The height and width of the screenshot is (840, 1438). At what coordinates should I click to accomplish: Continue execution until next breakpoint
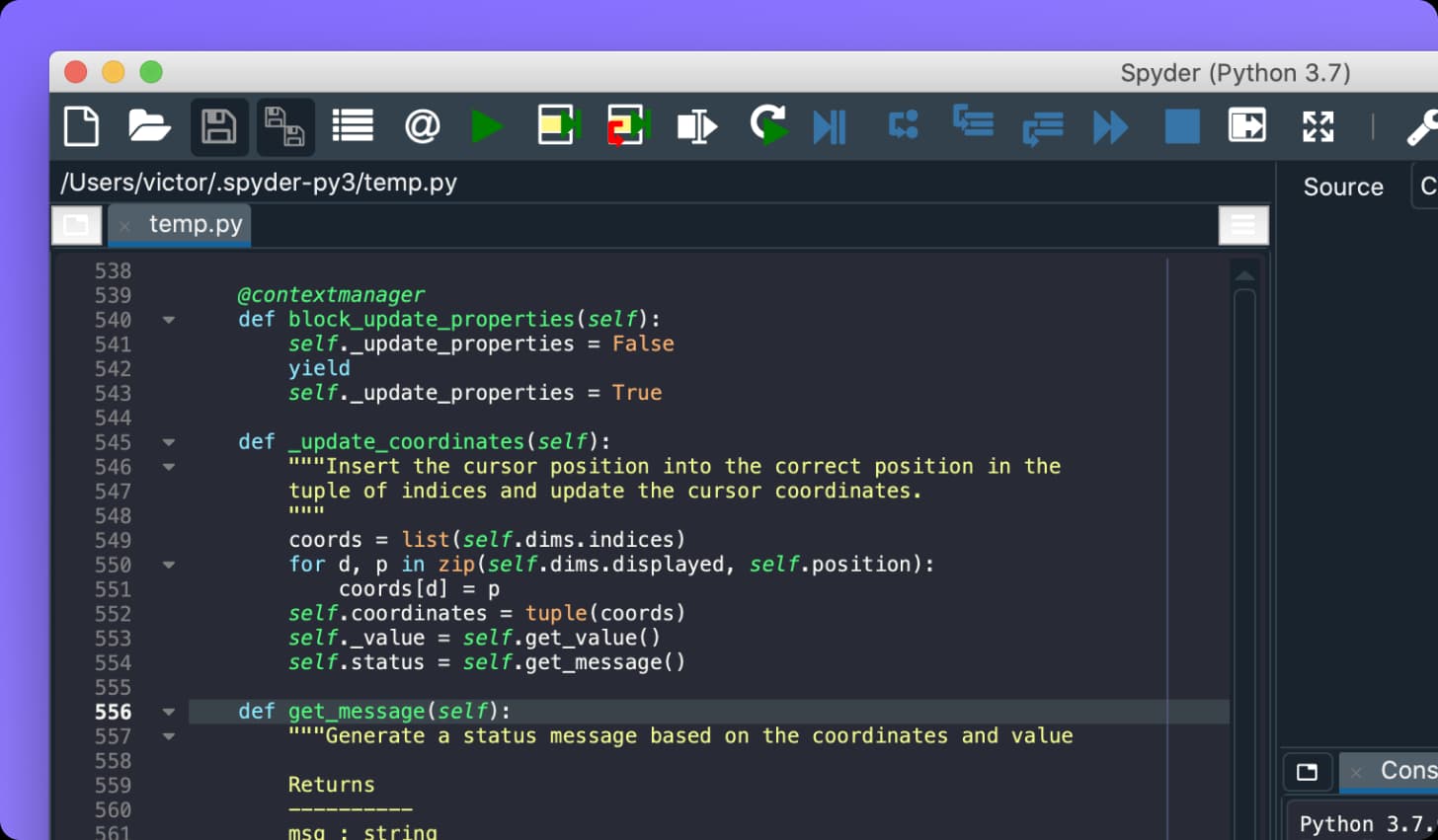(x=1109, y=126)
